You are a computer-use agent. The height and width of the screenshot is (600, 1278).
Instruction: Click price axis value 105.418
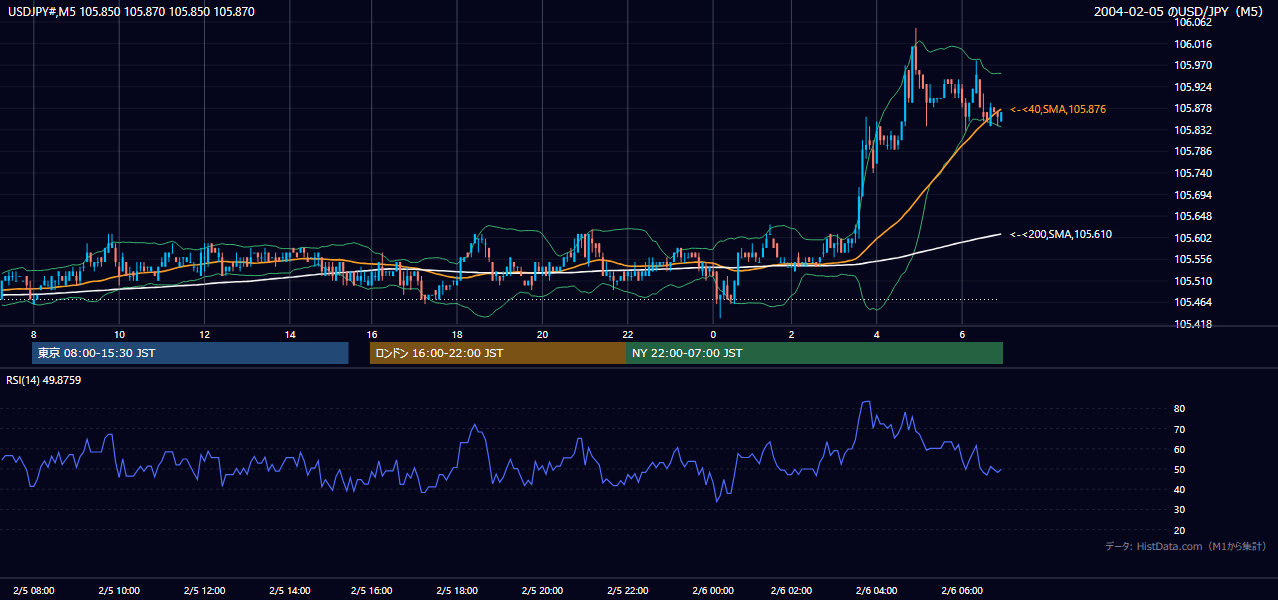1194,324
